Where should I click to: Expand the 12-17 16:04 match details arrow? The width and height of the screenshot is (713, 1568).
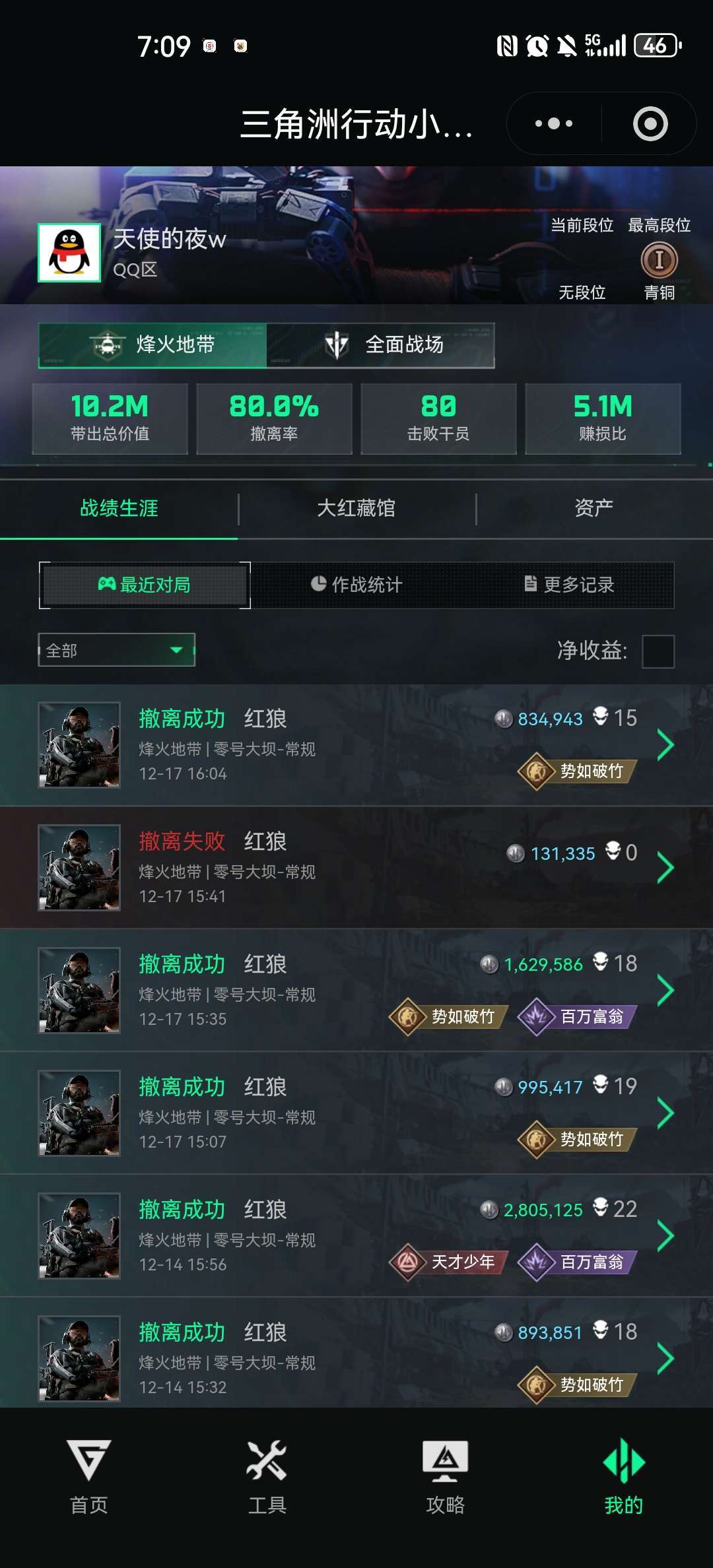[x=665, y=745]
